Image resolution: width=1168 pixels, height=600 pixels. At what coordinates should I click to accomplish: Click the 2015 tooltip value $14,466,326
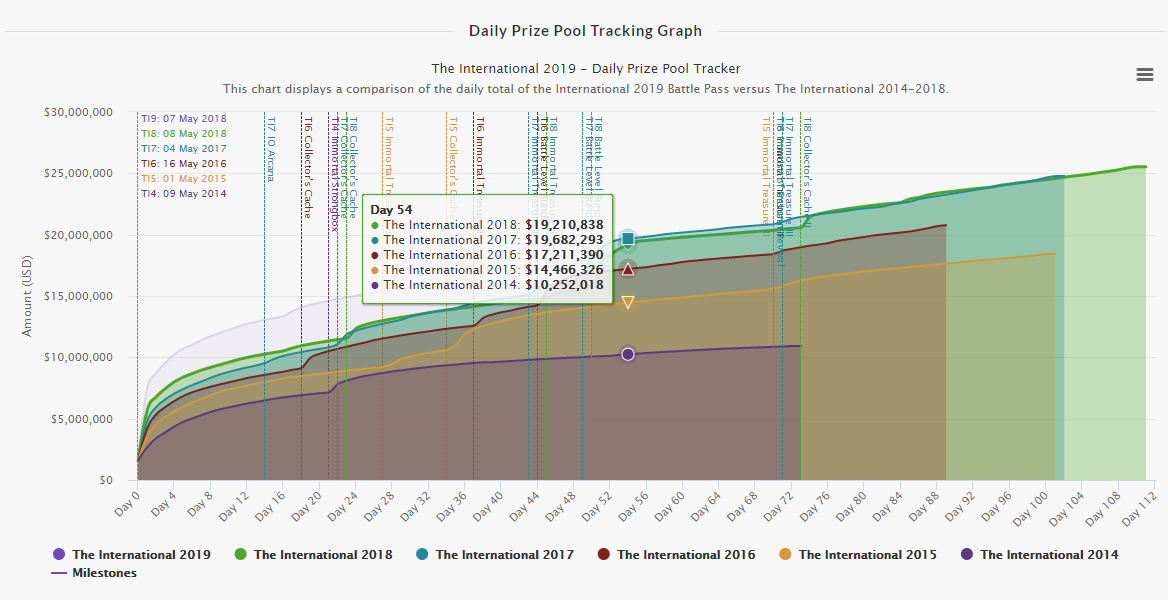click(565, 269)
